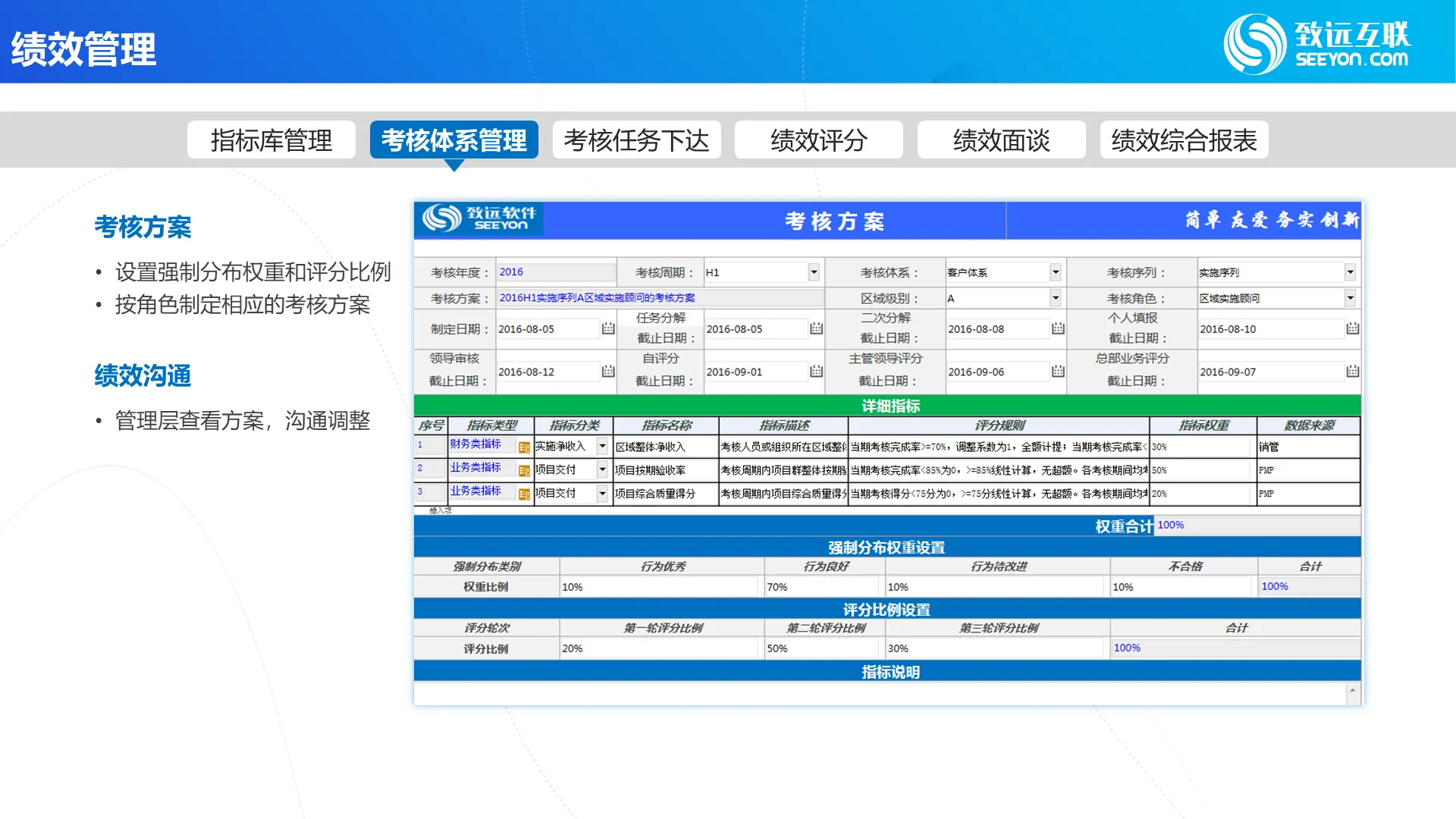Click the 插入项 link under table

click(x=440, y=511)
